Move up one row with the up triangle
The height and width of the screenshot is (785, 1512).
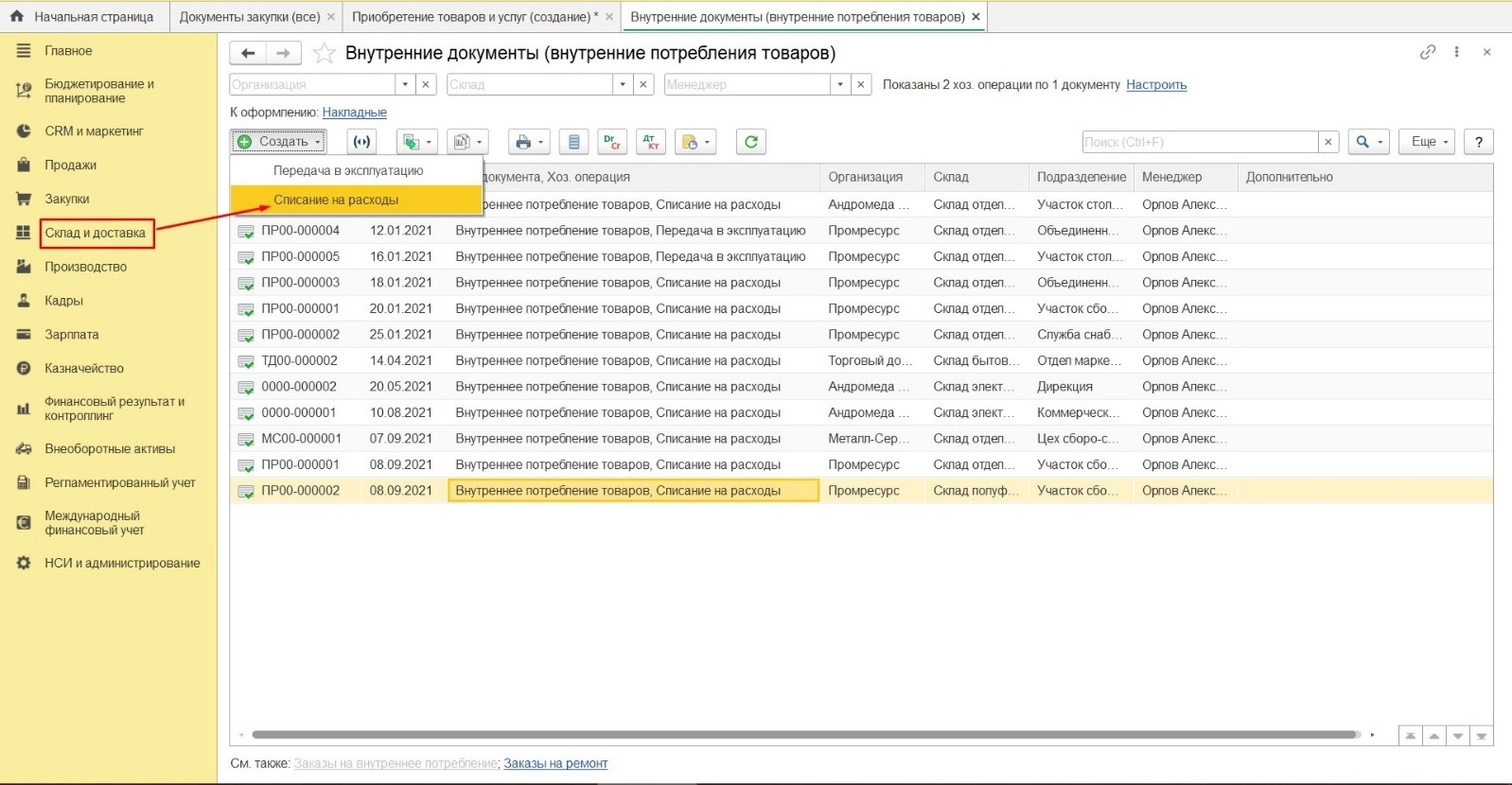click(1434, 736)
